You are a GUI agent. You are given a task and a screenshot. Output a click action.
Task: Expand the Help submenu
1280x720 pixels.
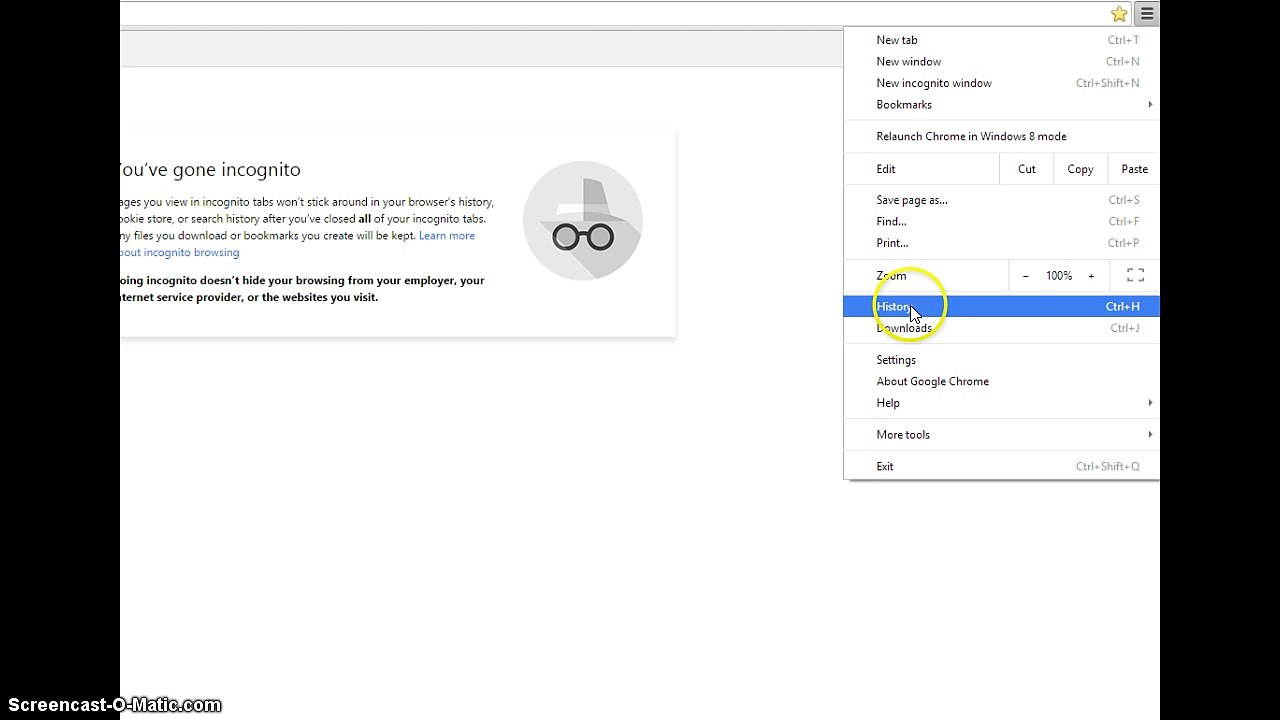pyautogui.click(x=1001, y=403)
